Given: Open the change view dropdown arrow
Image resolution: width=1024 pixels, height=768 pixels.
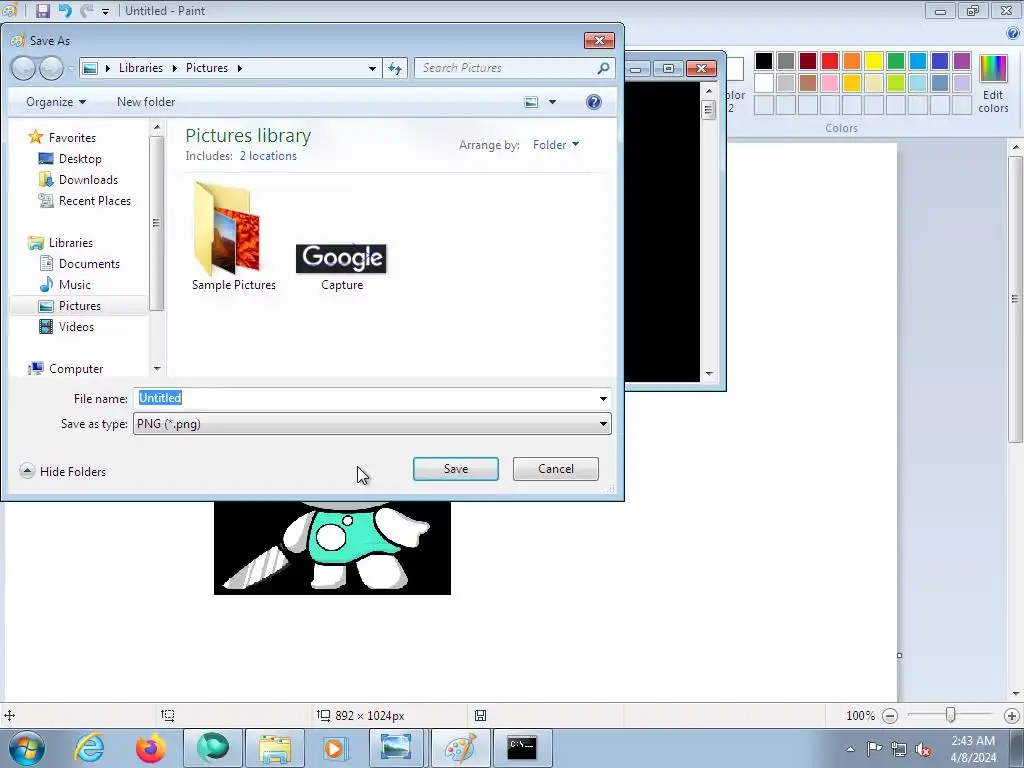Looking at the screenshot, I should (x=552, y=102).
